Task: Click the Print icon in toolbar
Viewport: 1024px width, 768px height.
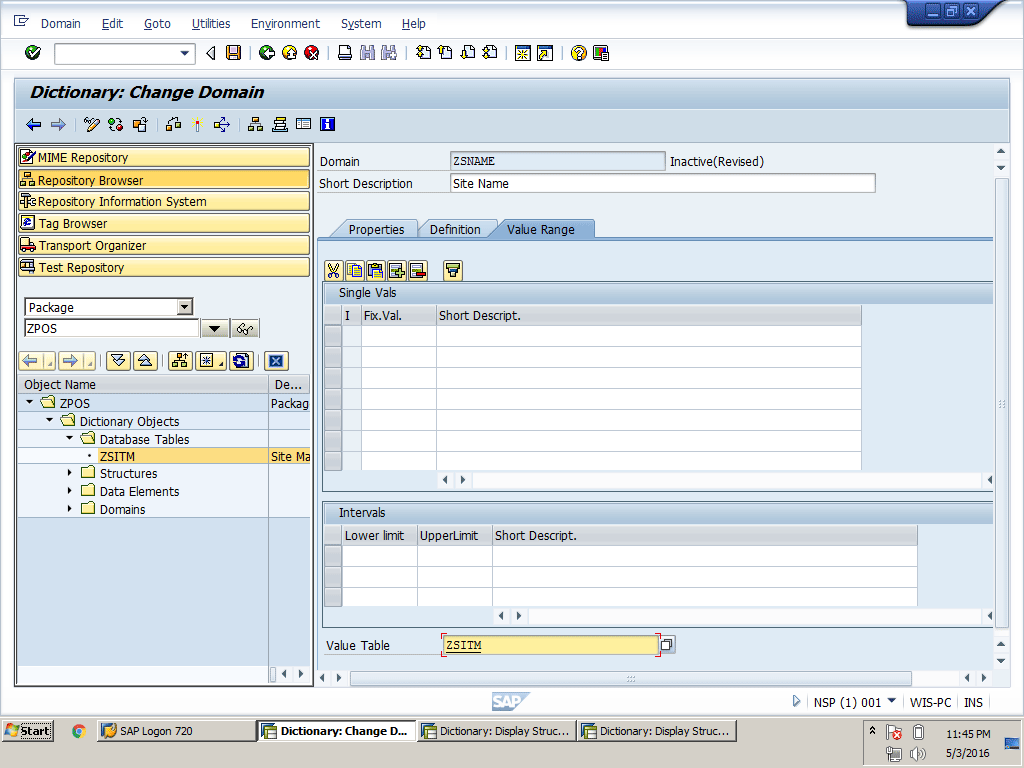Action: coord(344,53)
